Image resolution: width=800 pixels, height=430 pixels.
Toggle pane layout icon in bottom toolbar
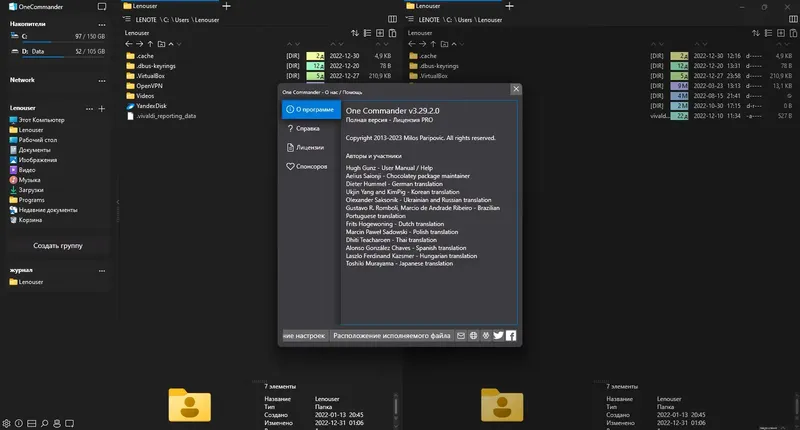coord(31,423)
